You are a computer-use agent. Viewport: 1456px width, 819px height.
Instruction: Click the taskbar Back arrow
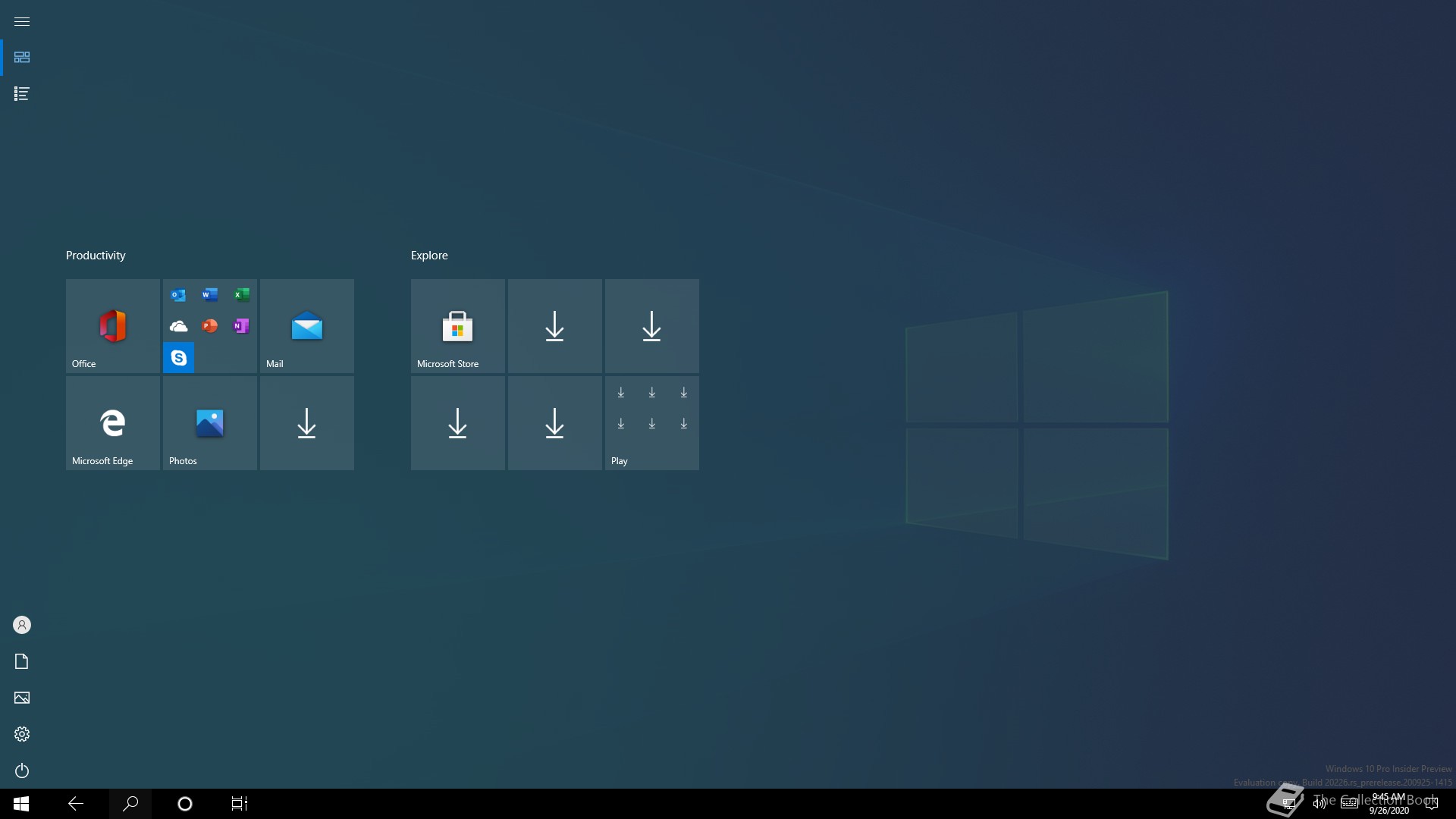76,804
